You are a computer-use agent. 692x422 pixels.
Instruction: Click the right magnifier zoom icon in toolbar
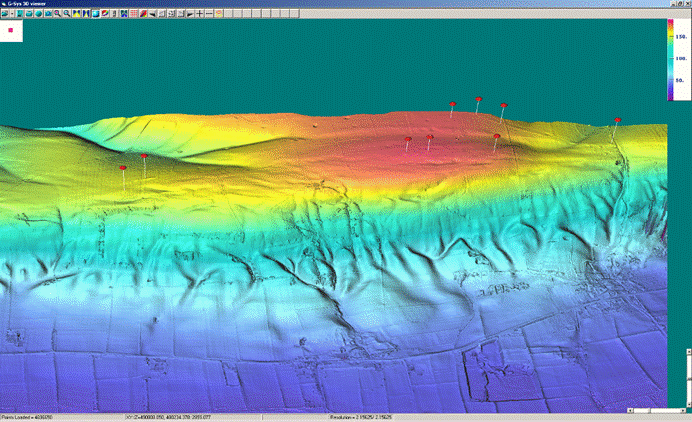click(67, 14)
